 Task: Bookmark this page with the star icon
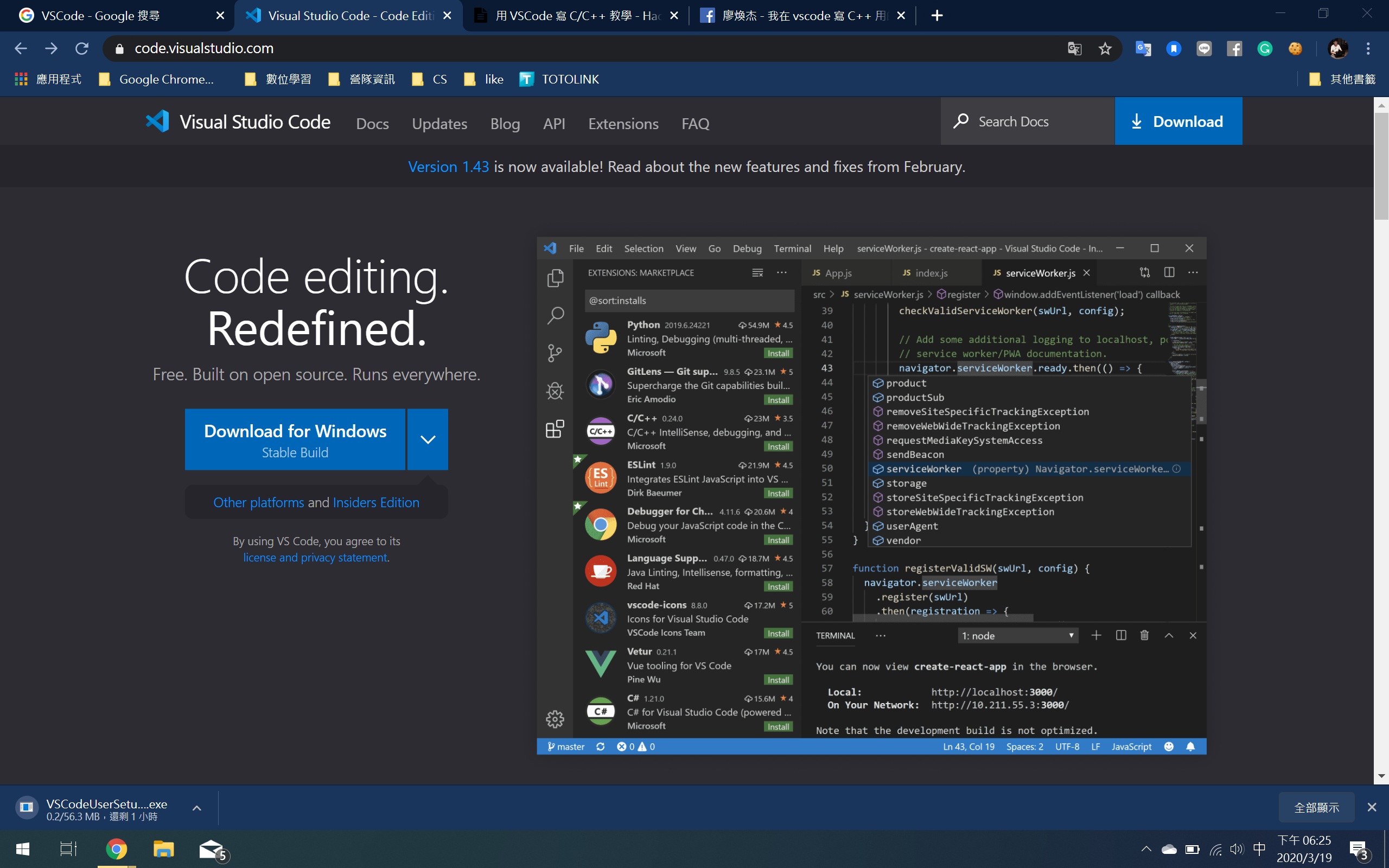1105,48
